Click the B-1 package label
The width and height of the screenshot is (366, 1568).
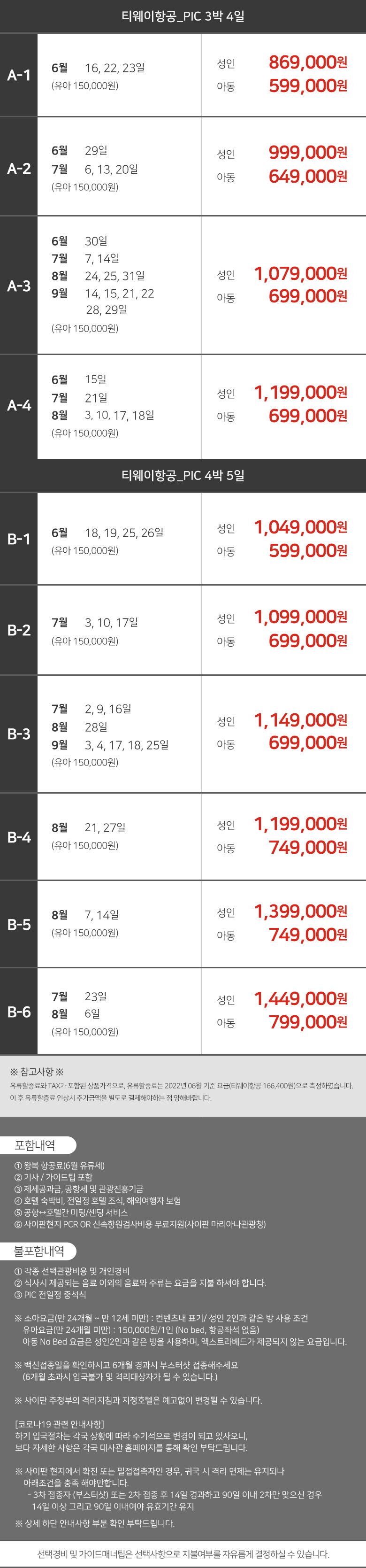(x=19, y=539)
